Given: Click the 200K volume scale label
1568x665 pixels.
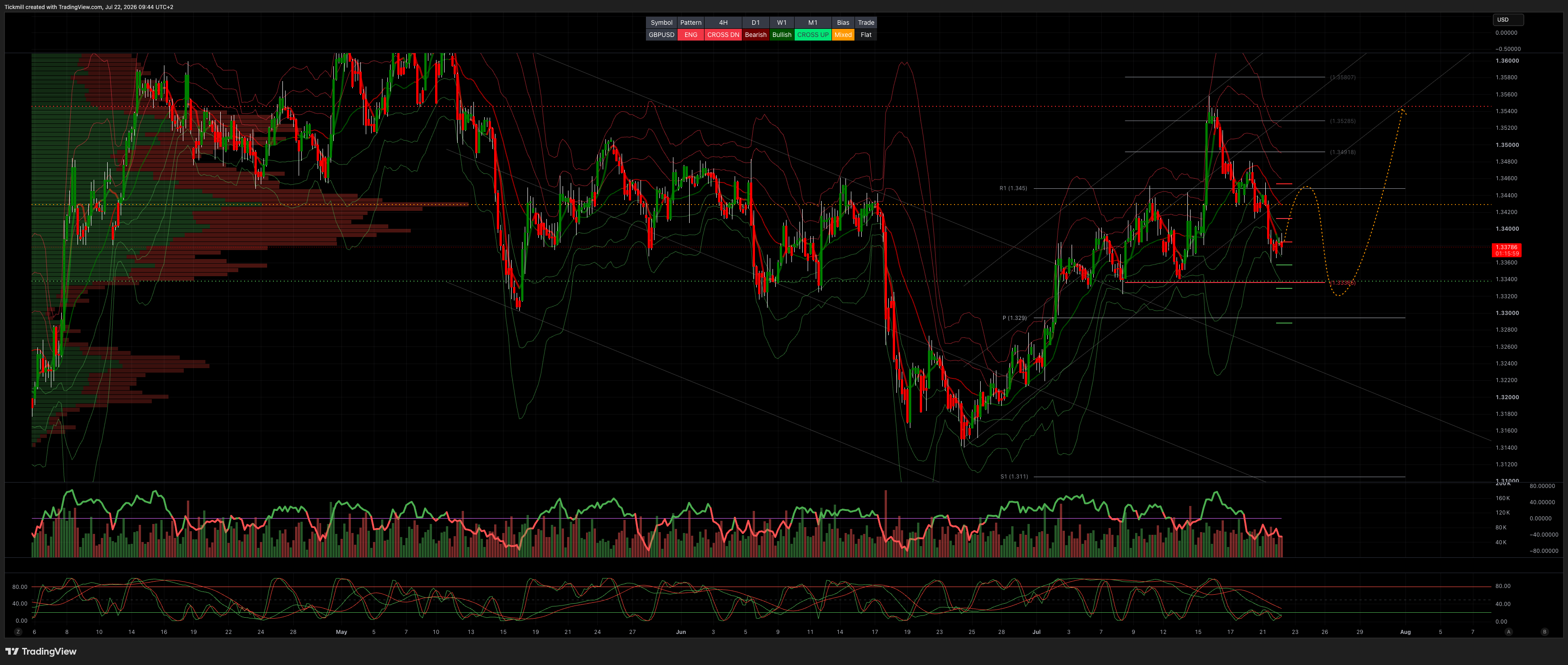Looking at the screenshot, I should (x=1503, y=483).
